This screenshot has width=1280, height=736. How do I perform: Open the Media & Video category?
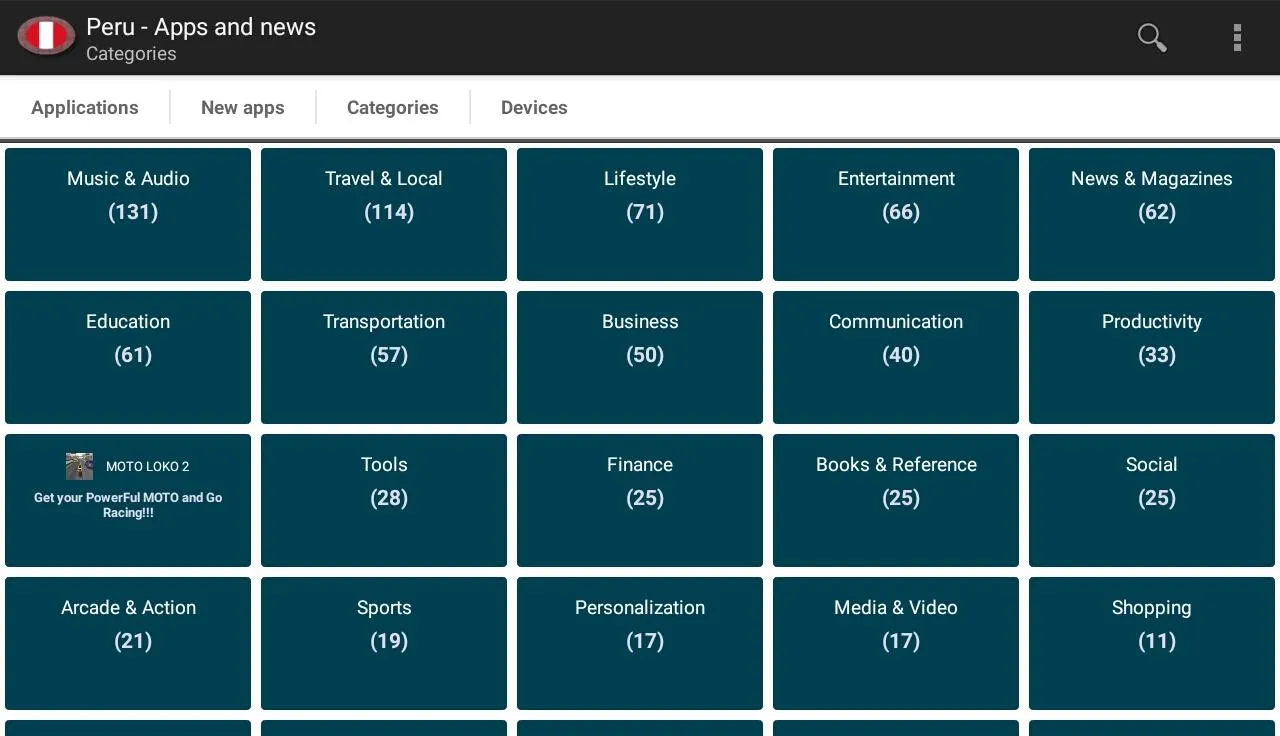click(896, 644)
